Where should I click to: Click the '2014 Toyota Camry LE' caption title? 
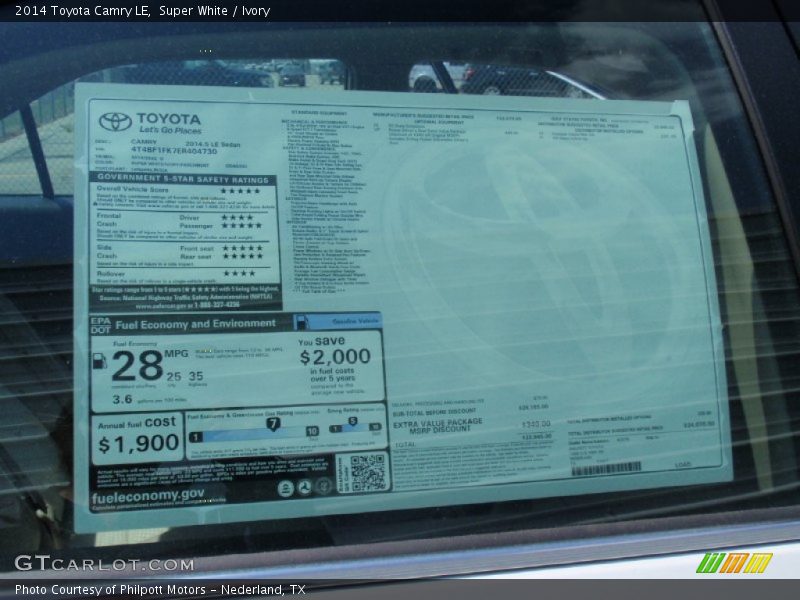click(82, 10)
